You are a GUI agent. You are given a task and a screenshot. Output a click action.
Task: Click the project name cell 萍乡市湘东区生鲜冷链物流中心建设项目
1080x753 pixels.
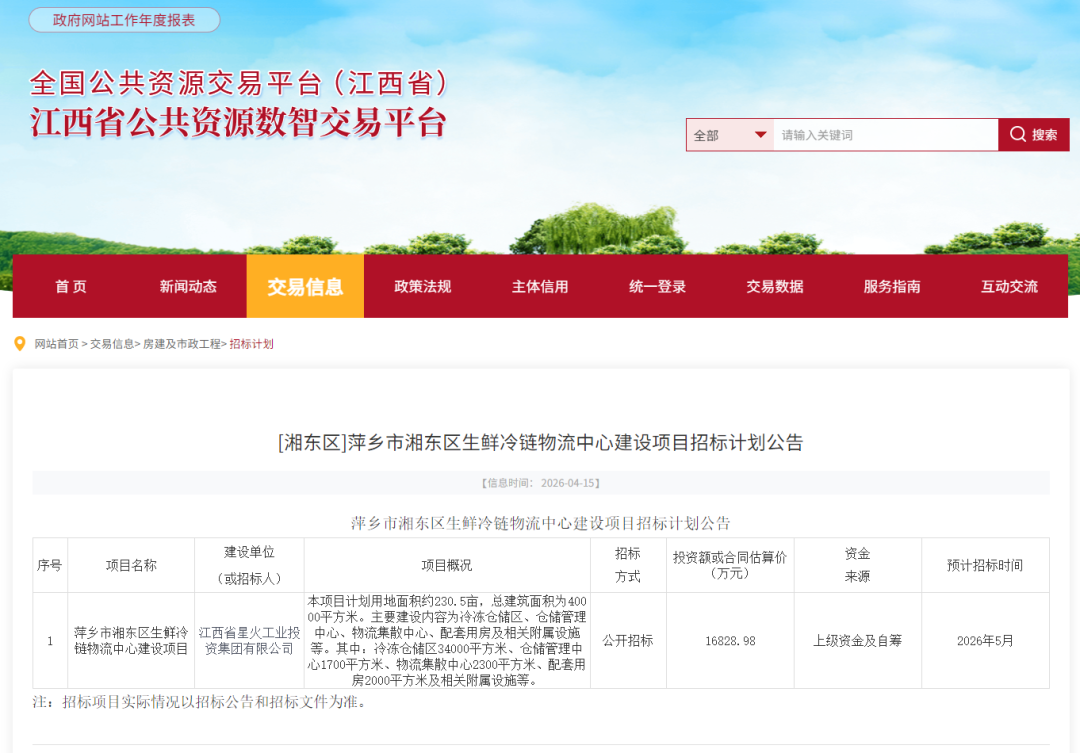point(131,641)
